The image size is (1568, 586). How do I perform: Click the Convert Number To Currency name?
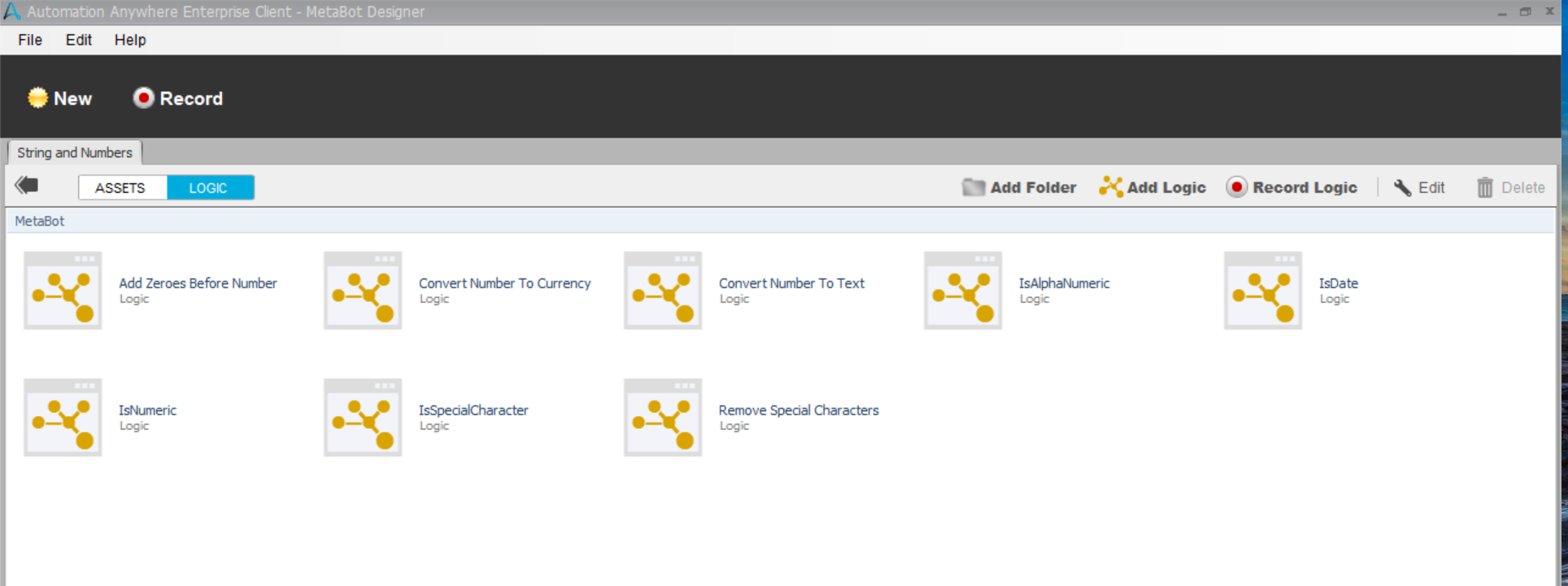pyautogui.click(x=504, y=283)
